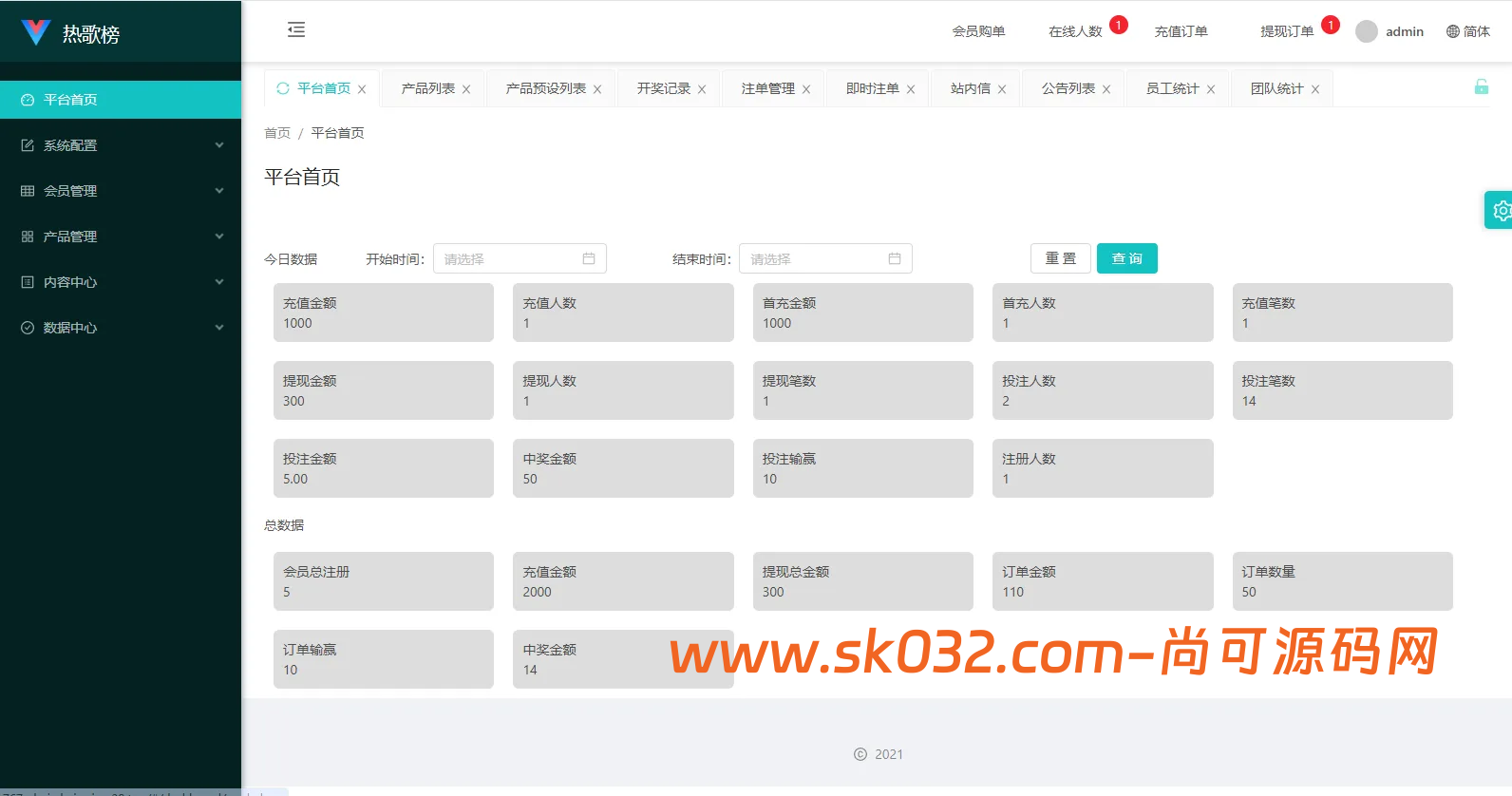Click 订单数量 50 card

coord(1343,581)
